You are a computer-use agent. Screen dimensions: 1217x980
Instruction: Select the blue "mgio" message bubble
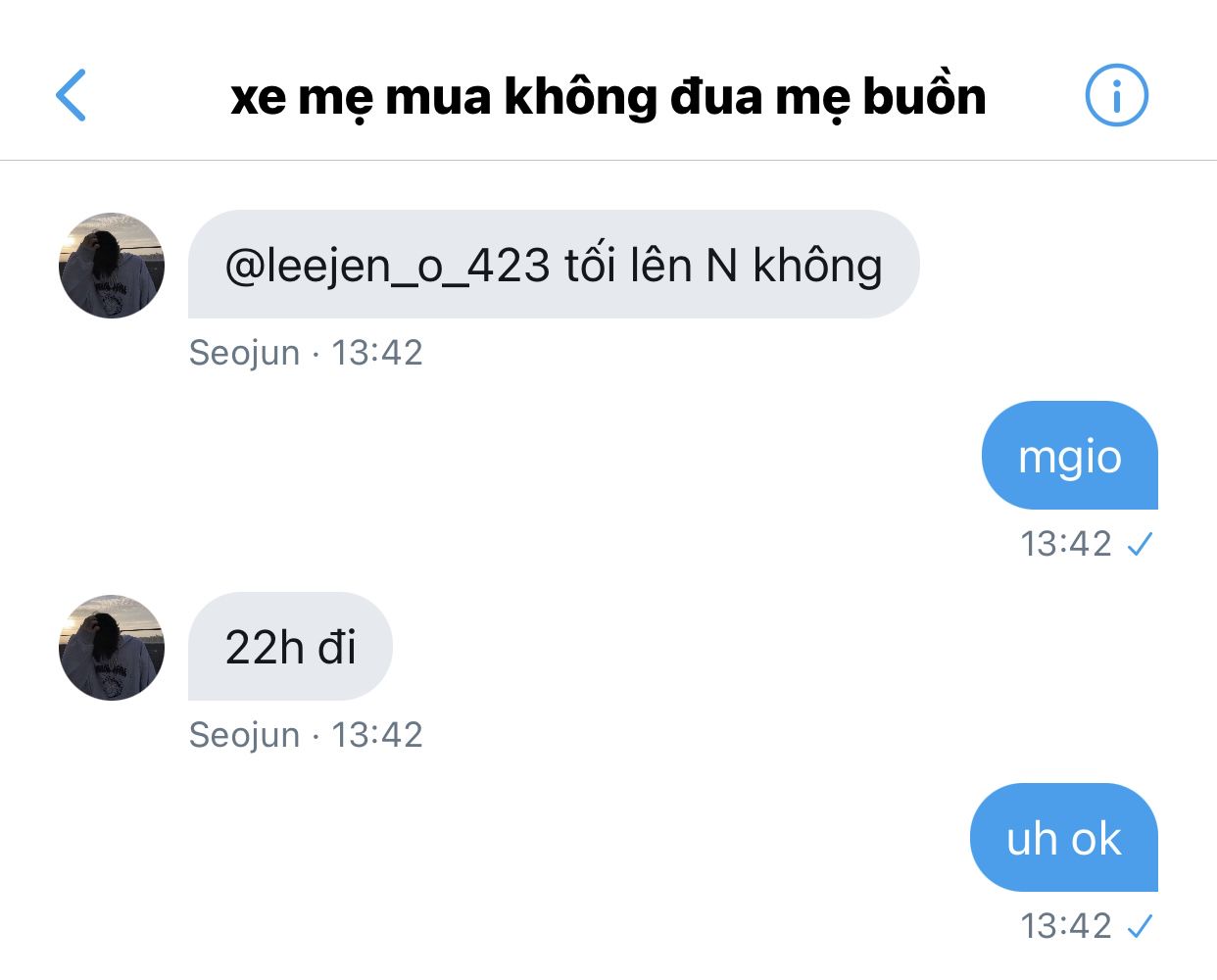pos(1070,455)
